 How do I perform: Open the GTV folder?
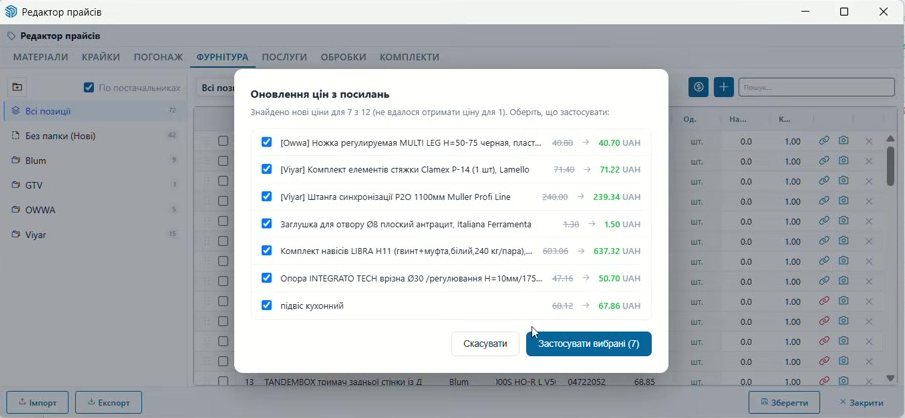coord(95,185)
